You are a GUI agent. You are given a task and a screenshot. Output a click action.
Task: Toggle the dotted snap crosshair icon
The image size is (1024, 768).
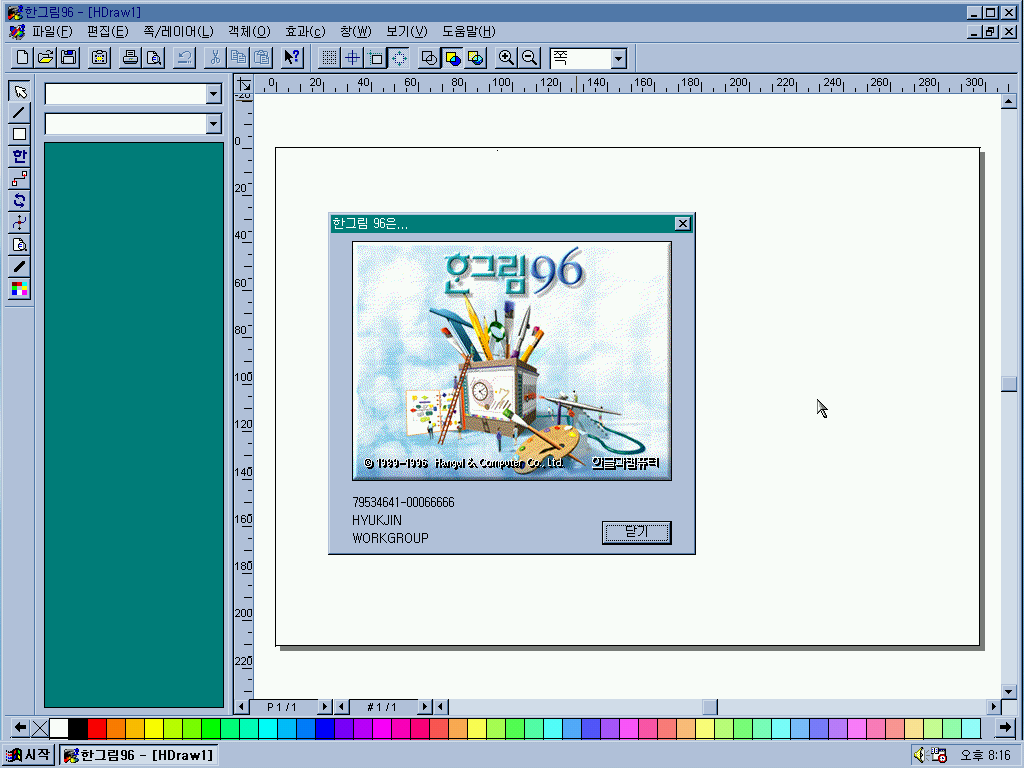(x=399, y=58)
